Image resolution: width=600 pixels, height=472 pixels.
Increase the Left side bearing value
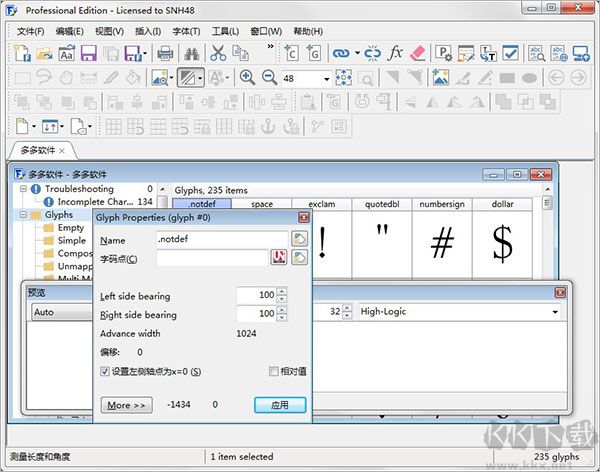pos(281,292)
